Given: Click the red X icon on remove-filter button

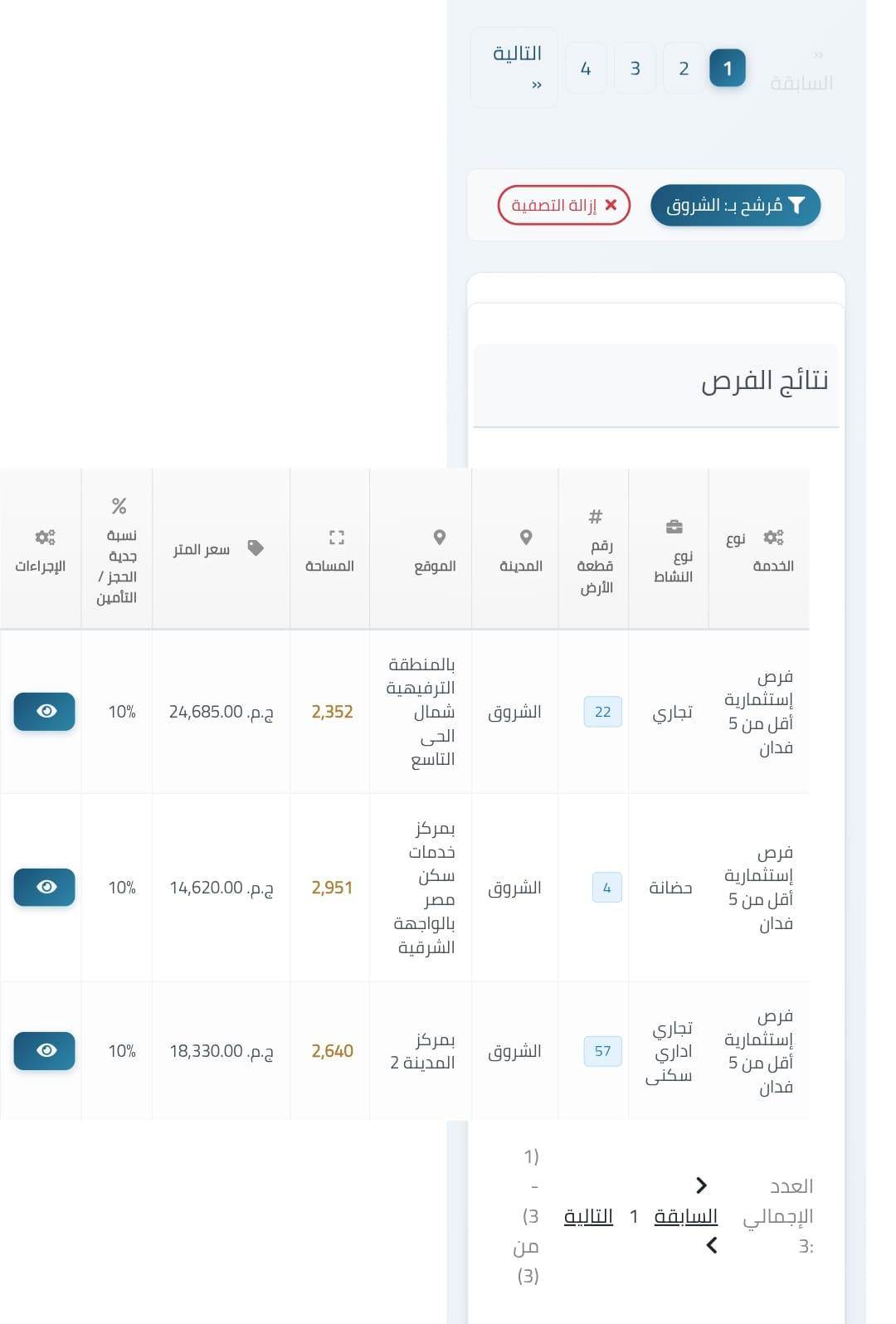Looking at the screenshot, I should pyautogui.click(x=611, y=205).
